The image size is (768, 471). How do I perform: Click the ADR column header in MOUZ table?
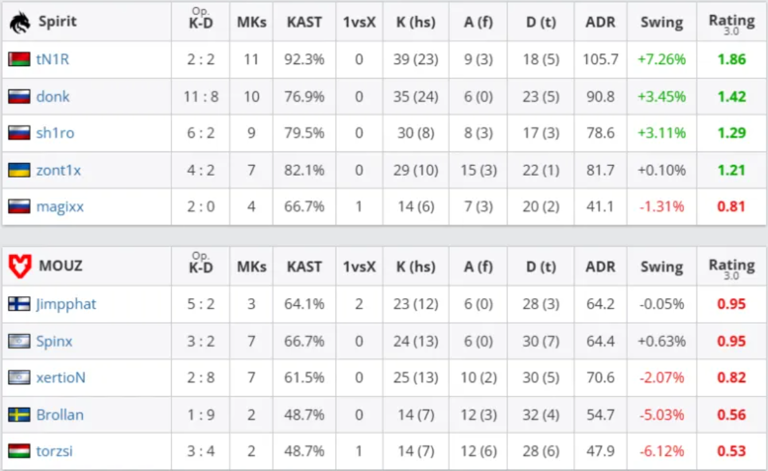[x=600, y=267]
